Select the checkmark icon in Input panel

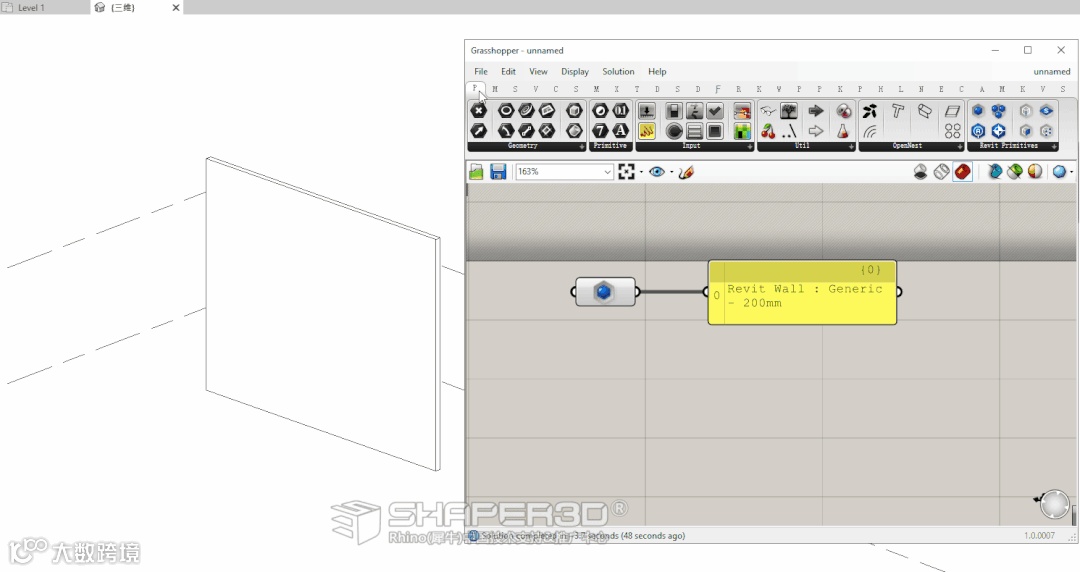point(715,110)
